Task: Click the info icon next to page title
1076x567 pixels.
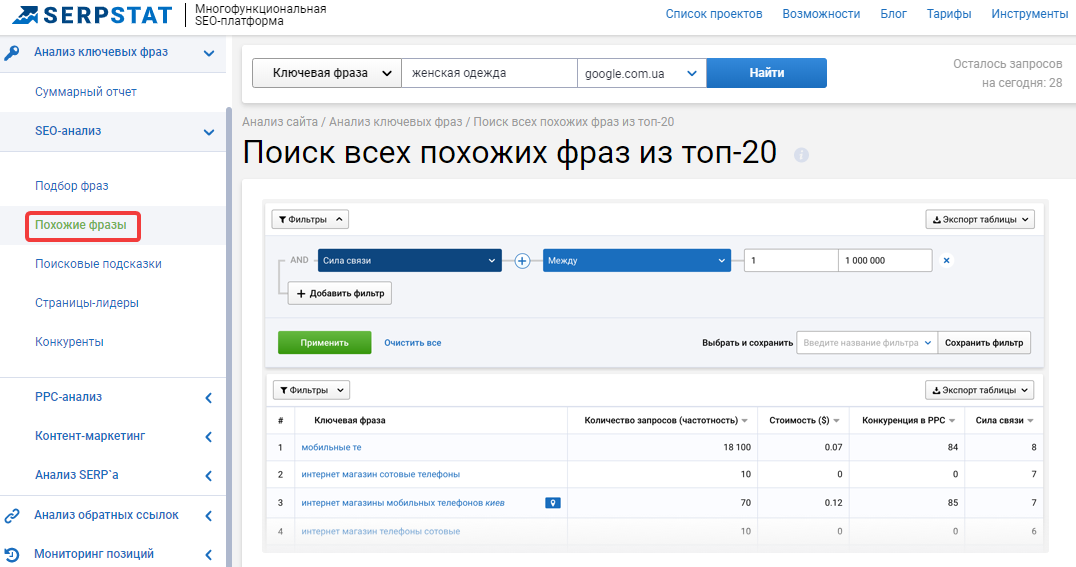Action: click(801, 154)
